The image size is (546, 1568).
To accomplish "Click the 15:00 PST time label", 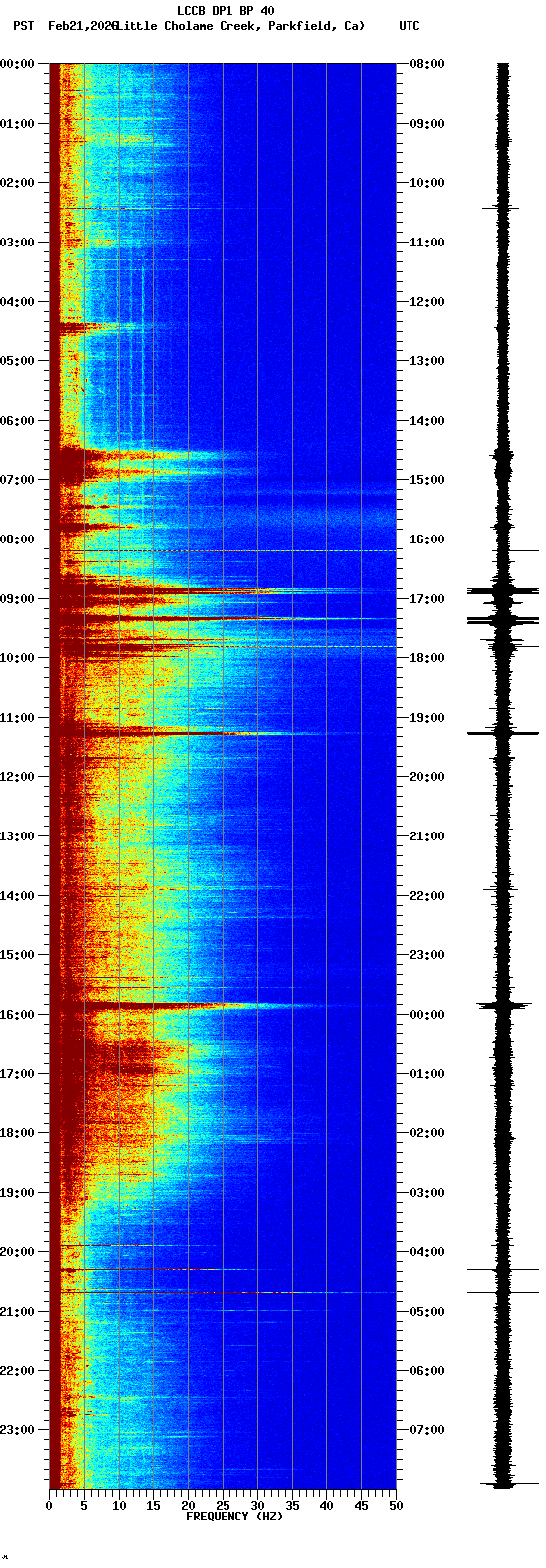I will tap(17, 955).
